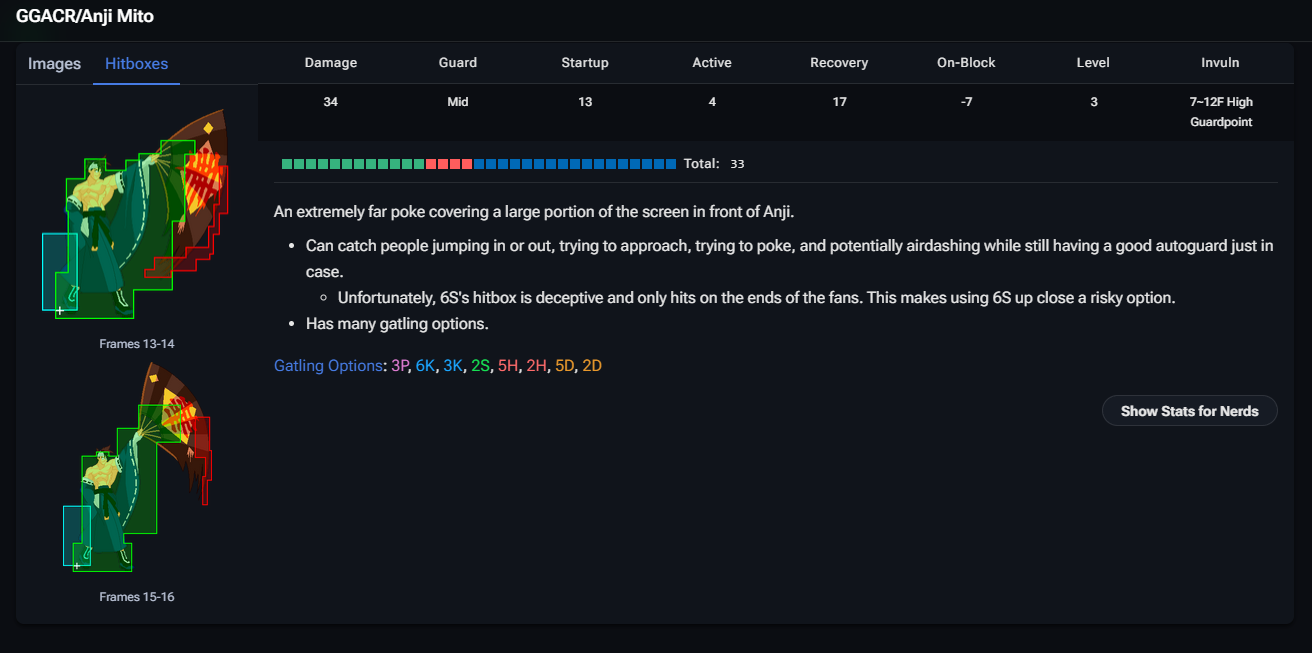The width and height of the screenshot is (1312, 653).
Task: Click the Show Stats for Nerds button
Action: [1189, 411]
